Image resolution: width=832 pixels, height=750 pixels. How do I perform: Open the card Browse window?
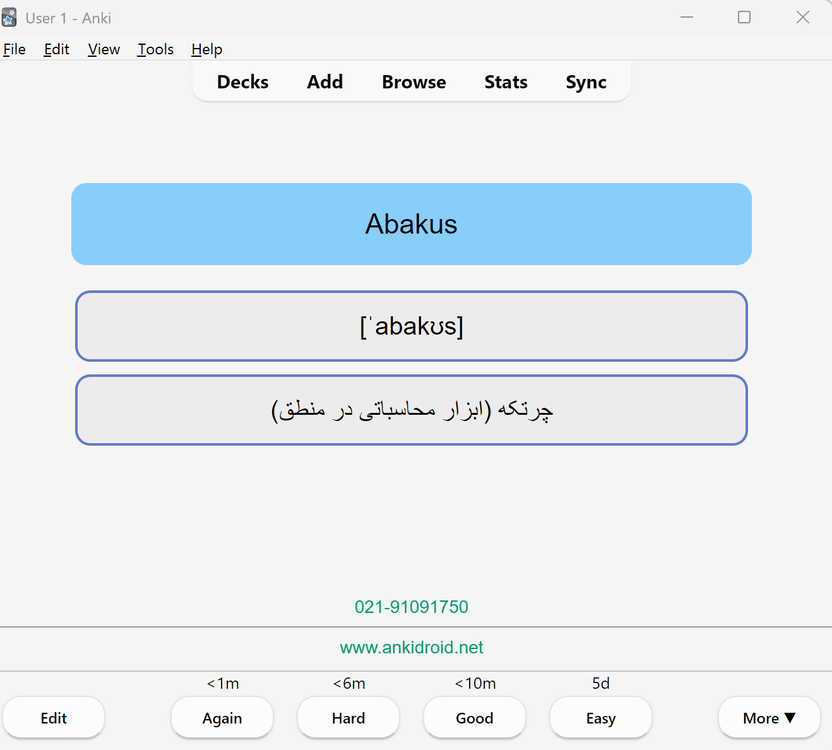coord(414,82)
